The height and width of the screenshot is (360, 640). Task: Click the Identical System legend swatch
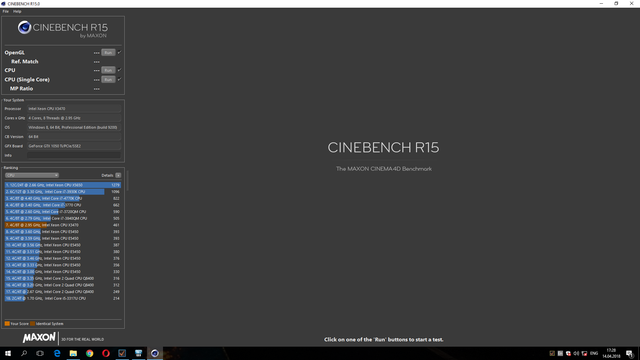click(x=33, y=324)
